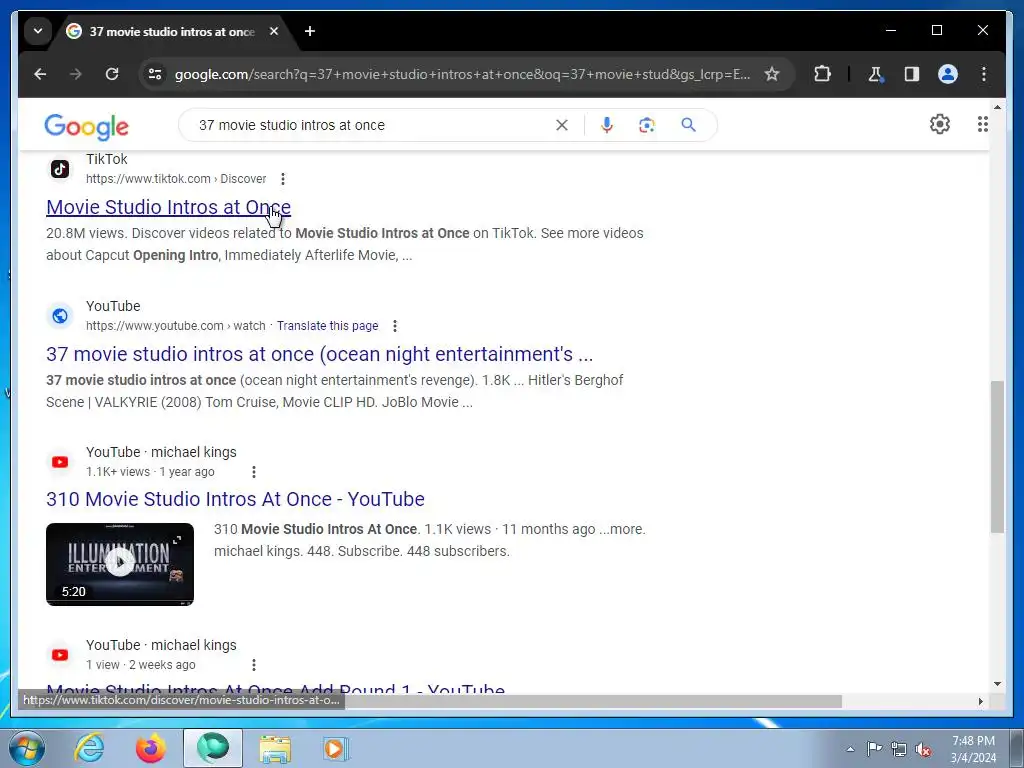Launch Firefox from the taskbar

point(150,748)
